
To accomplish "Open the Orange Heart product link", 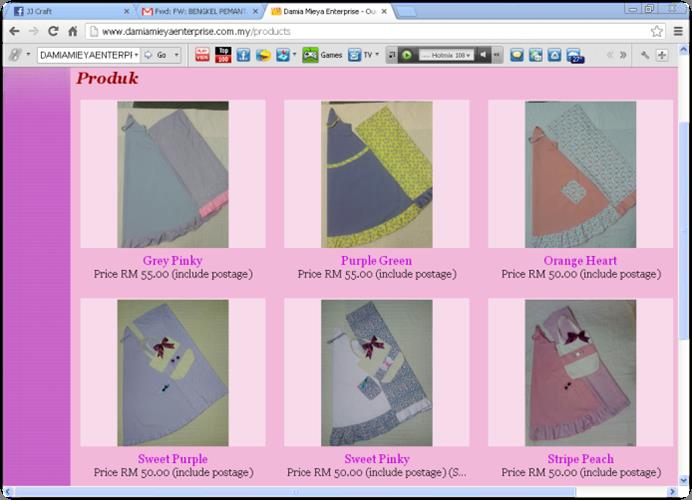I will point(580,261).
